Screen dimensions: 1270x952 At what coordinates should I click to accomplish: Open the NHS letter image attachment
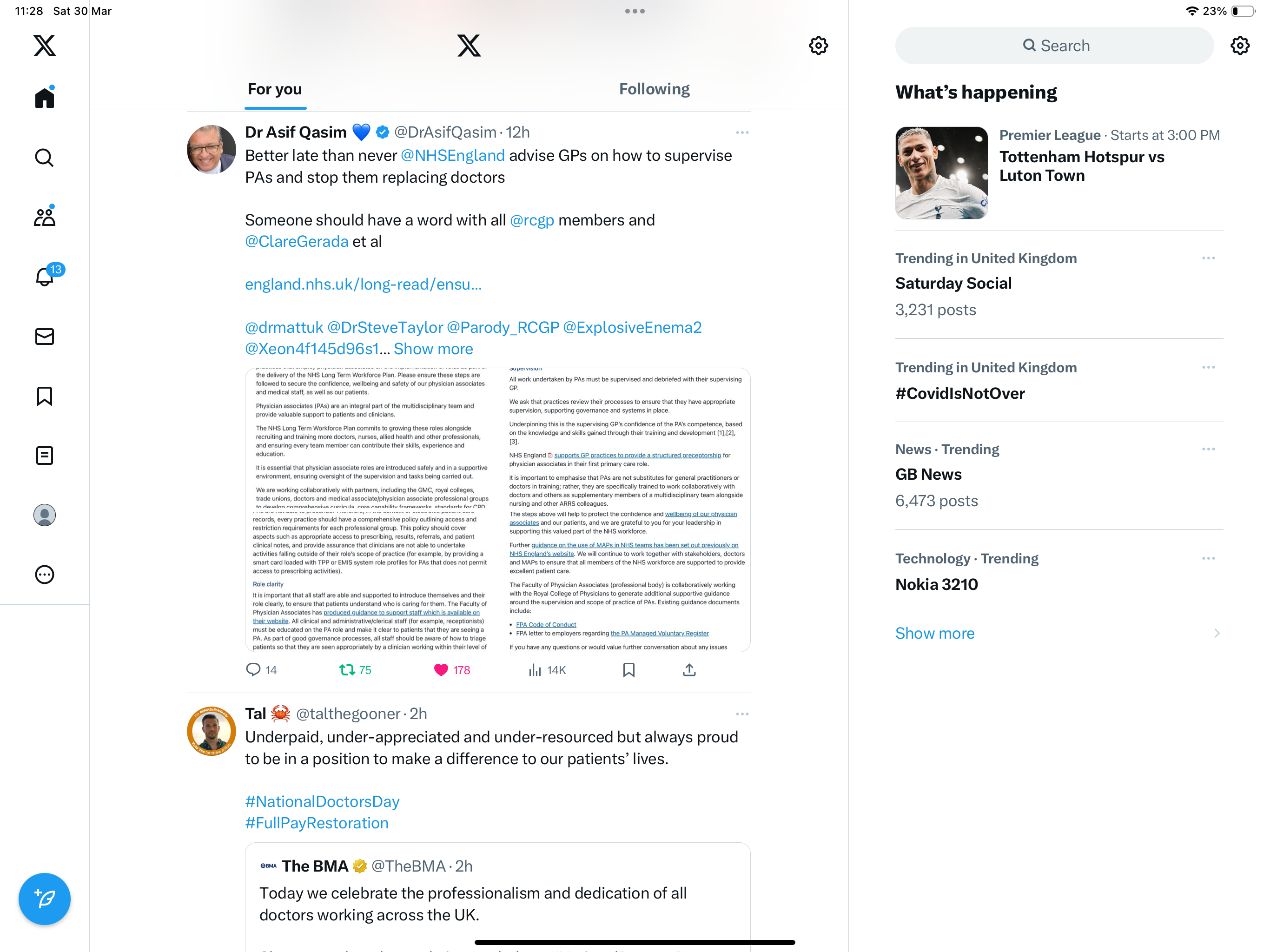(x=497, y=510)
